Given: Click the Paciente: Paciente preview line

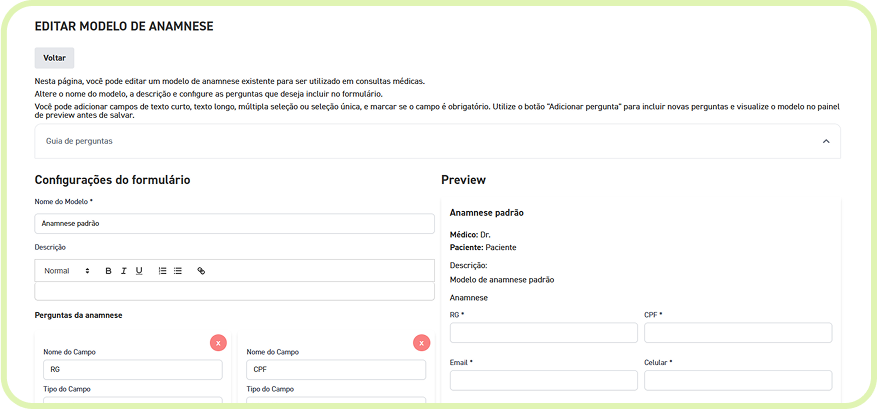Looking at the screenshot, I should click(x=483, y=247).
